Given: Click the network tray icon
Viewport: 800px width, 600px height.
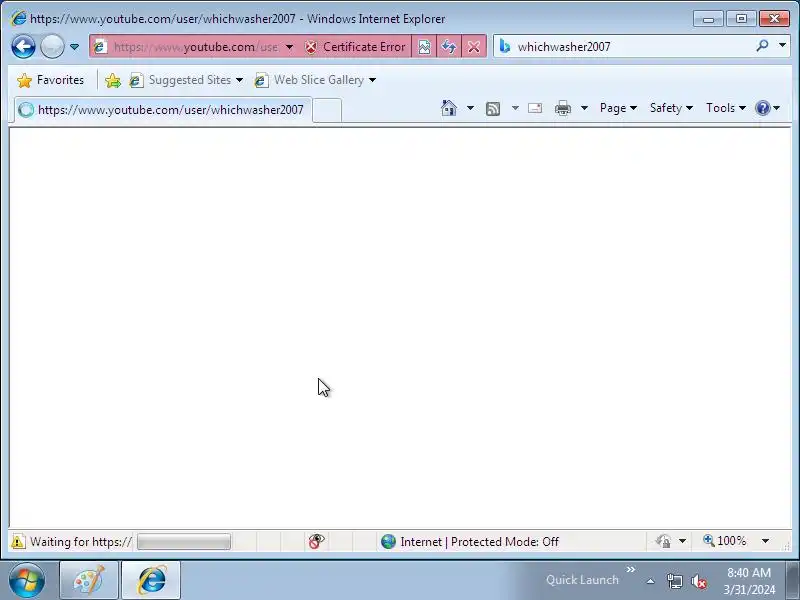Looking at the screenshot, I should pyautogui.click(x=674, y=581).
